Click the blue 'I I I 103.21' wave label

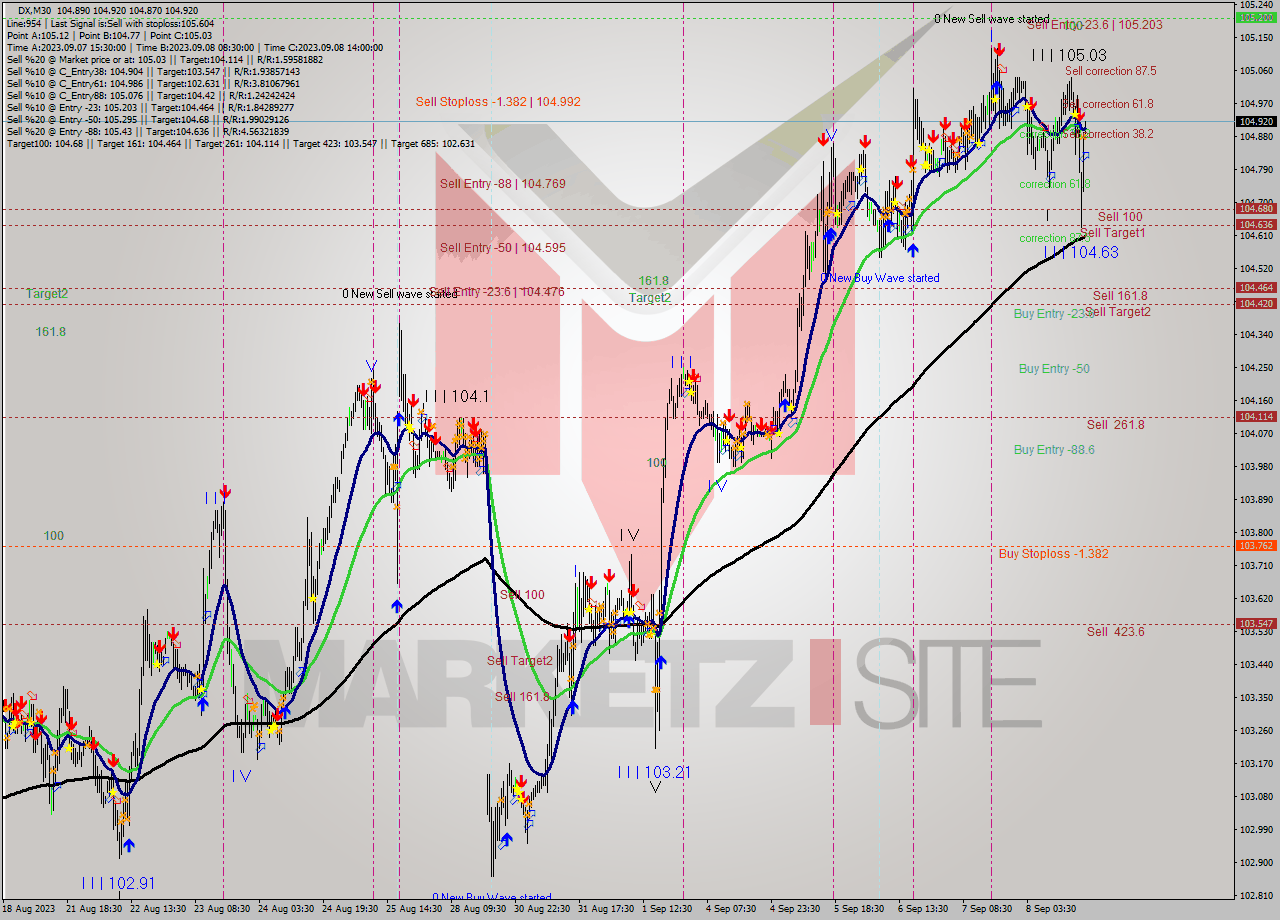click(654, 772)
